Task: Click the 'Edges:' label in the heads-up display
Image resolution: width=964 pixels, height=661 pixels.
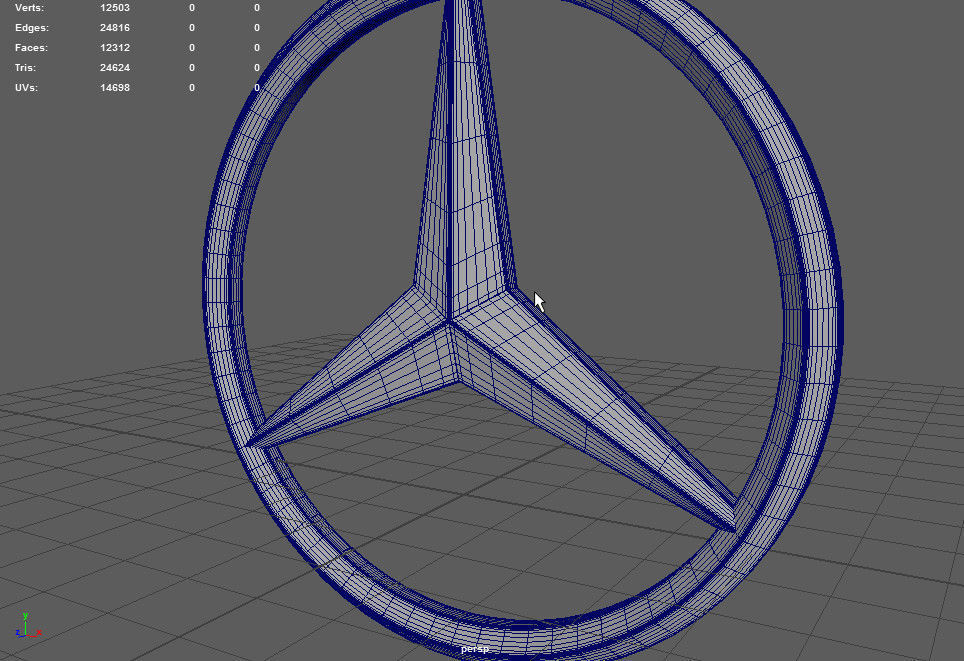Action: click(x=31, y=28)
